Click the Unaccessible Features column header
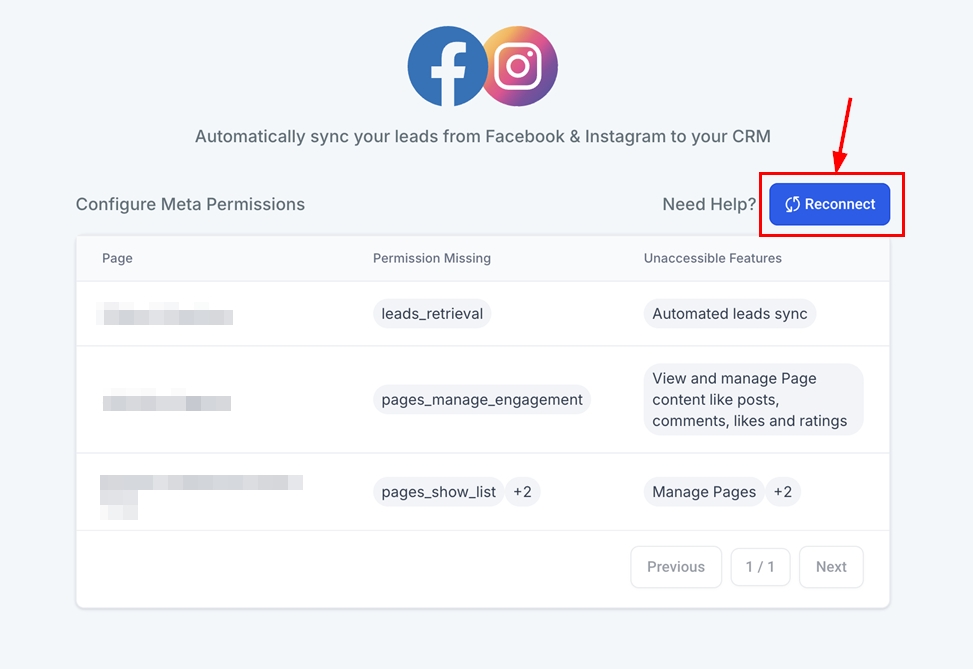This screenshot has width=973, height=669. [712, 258]
